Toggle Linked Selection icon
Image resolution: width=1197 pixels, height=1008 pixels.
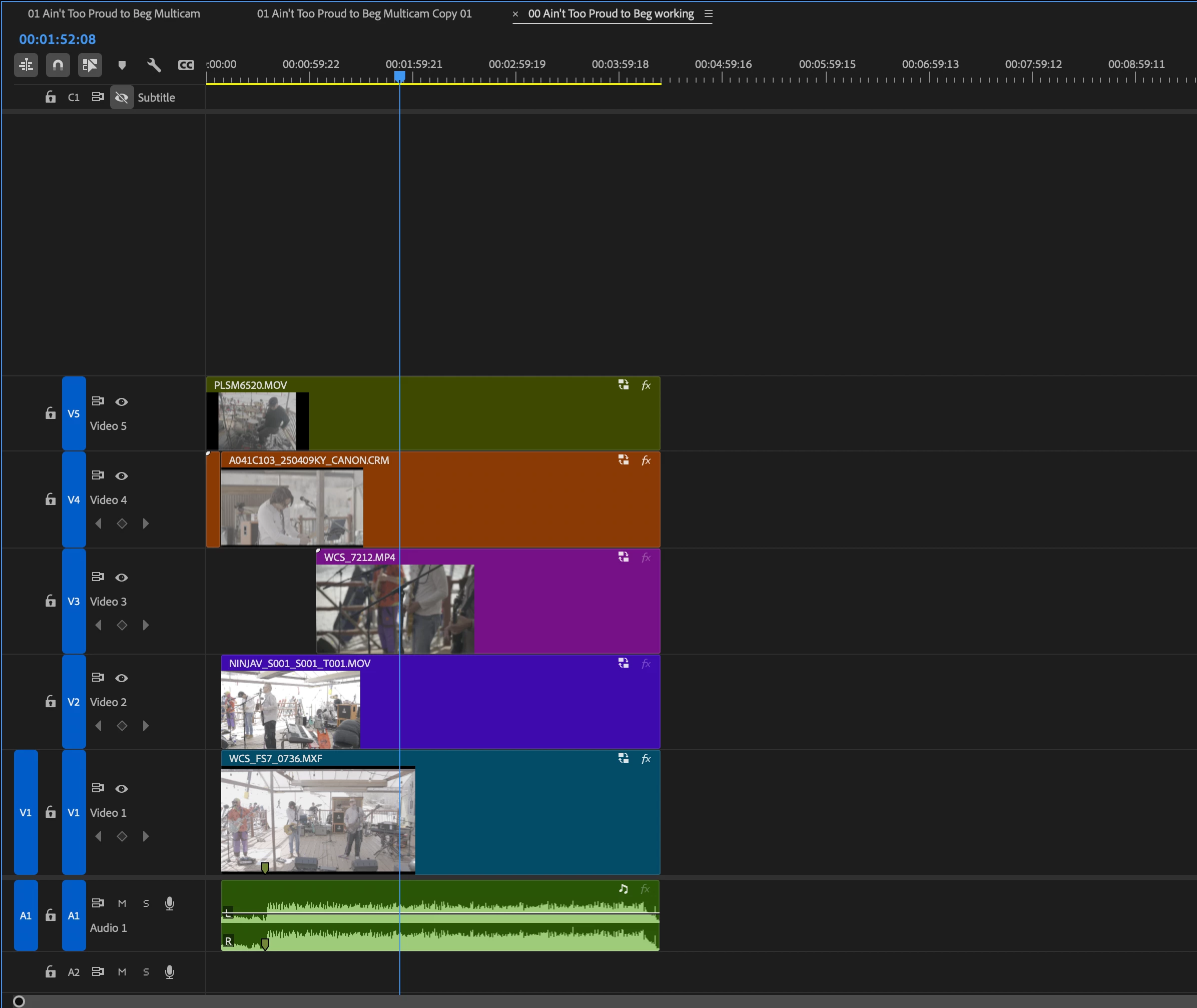tap(90, 65)
